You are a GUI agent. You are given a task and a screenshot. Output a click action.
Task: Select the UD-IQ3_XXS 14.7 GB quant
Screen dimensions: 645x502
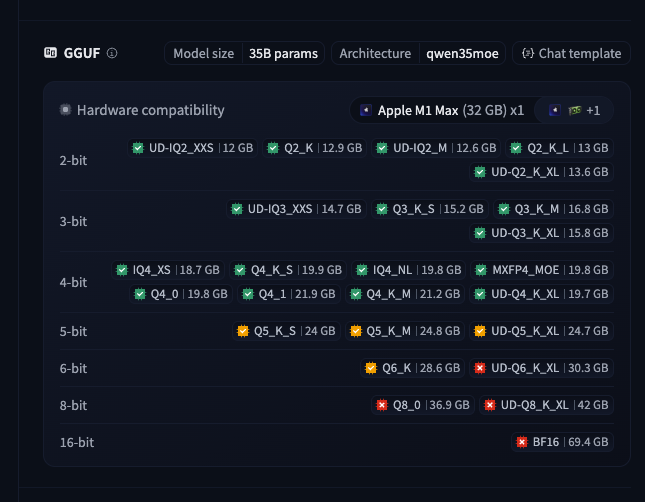pos(296,209)
